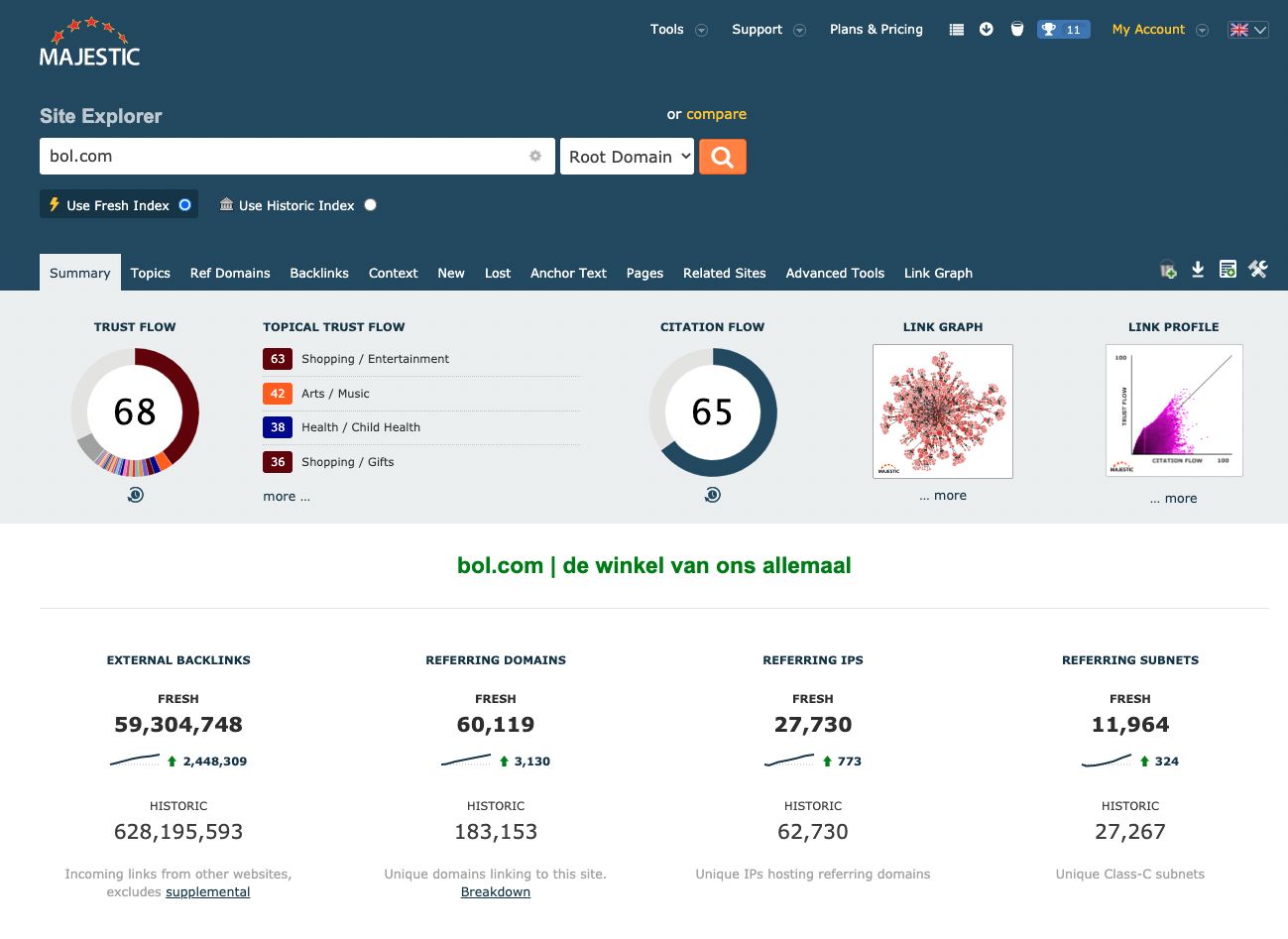Open the Related Sites tab
This screenshot has width=1288, height=939.
[x=725, y=273]
